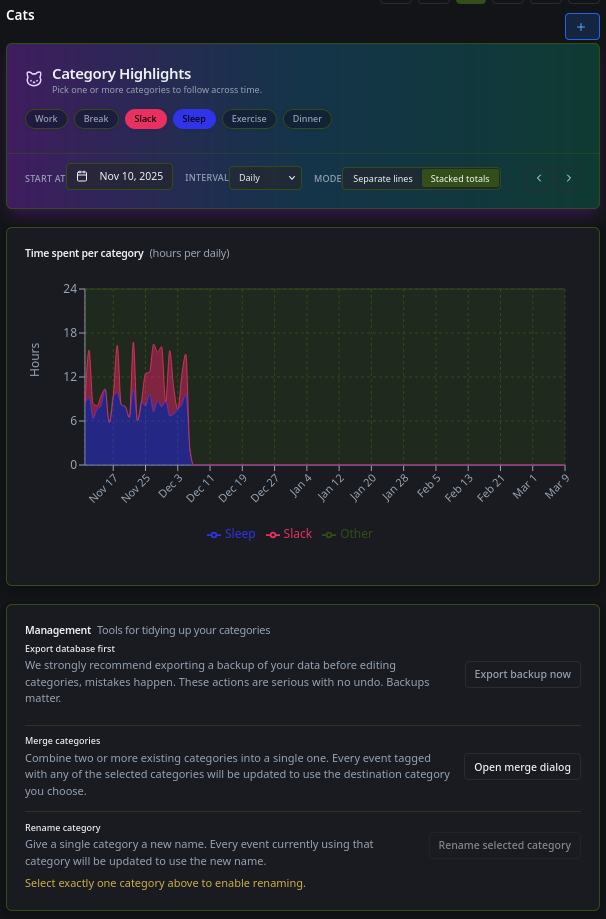Toggle the Work category chip
Image resolution: width=606 pixels, height=919 pixels.
46,119
